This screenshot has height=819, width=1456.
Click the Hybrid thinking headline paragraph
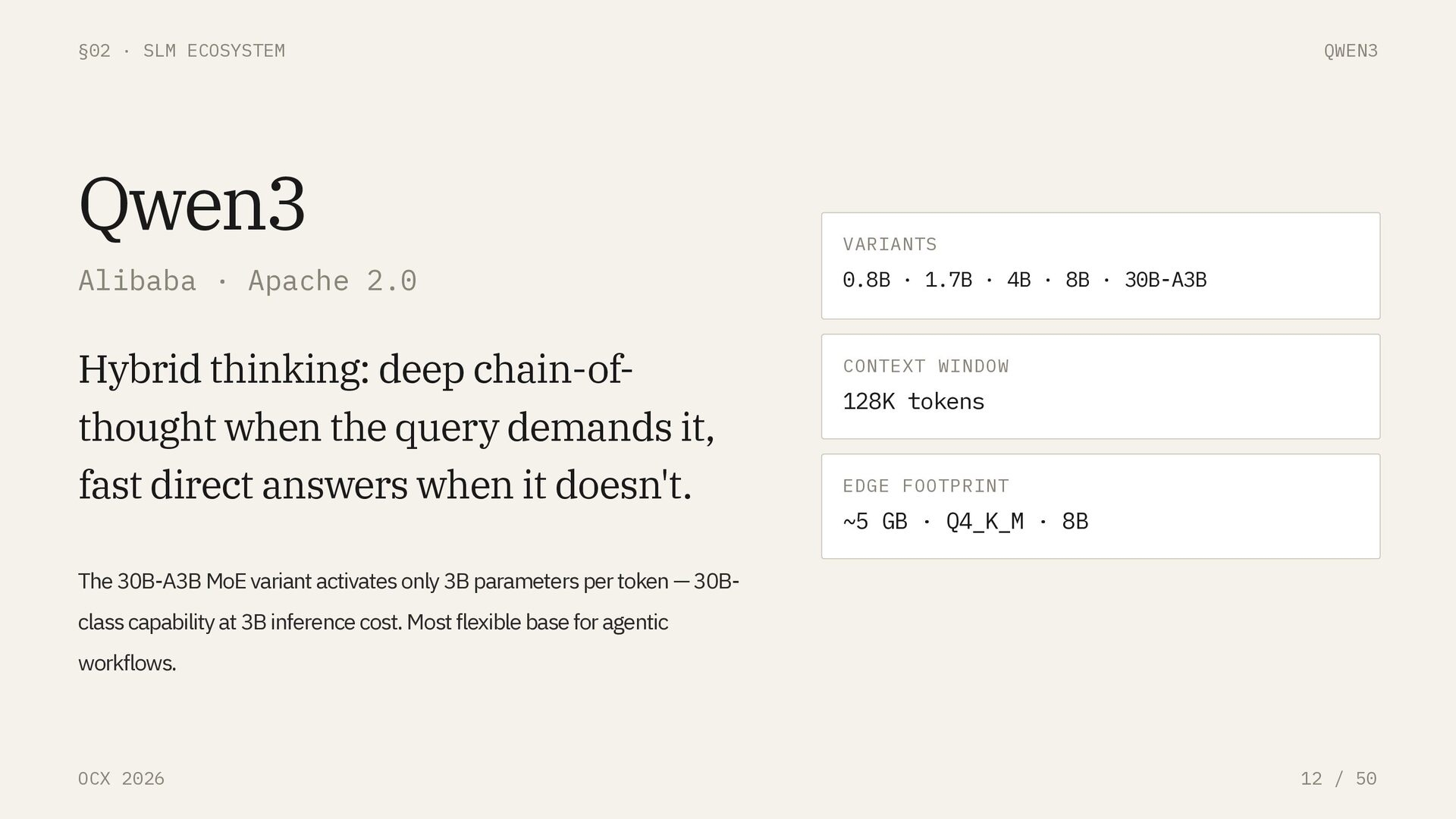pos(397,427)
